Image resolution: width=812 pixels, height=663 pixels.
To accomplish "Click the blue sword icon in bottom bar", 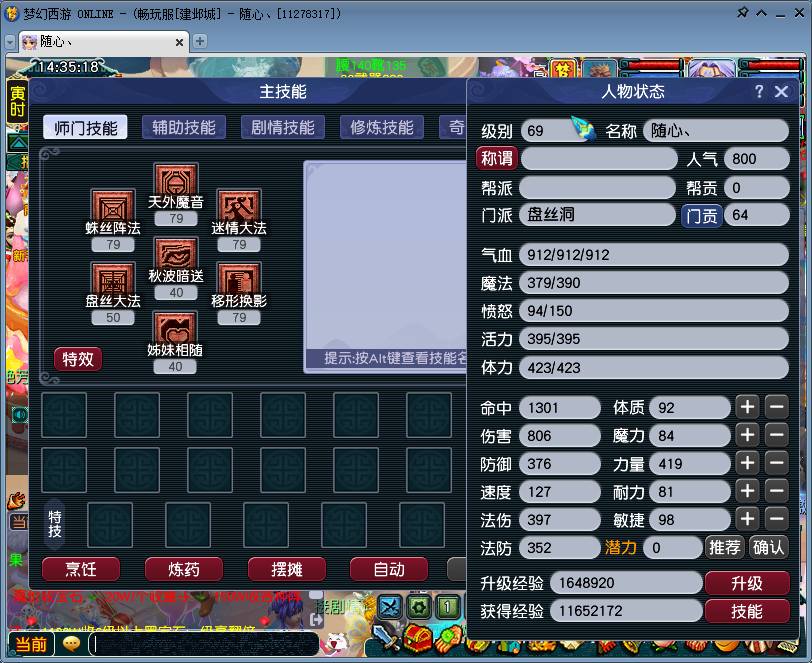I will tap(386, 638).
